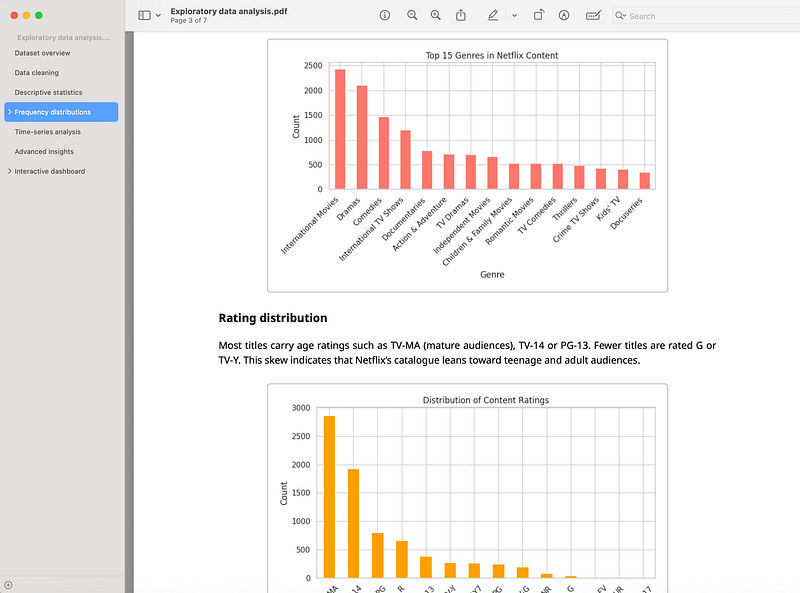Click the Page 3 of 7 indicator

click(189, 20)
